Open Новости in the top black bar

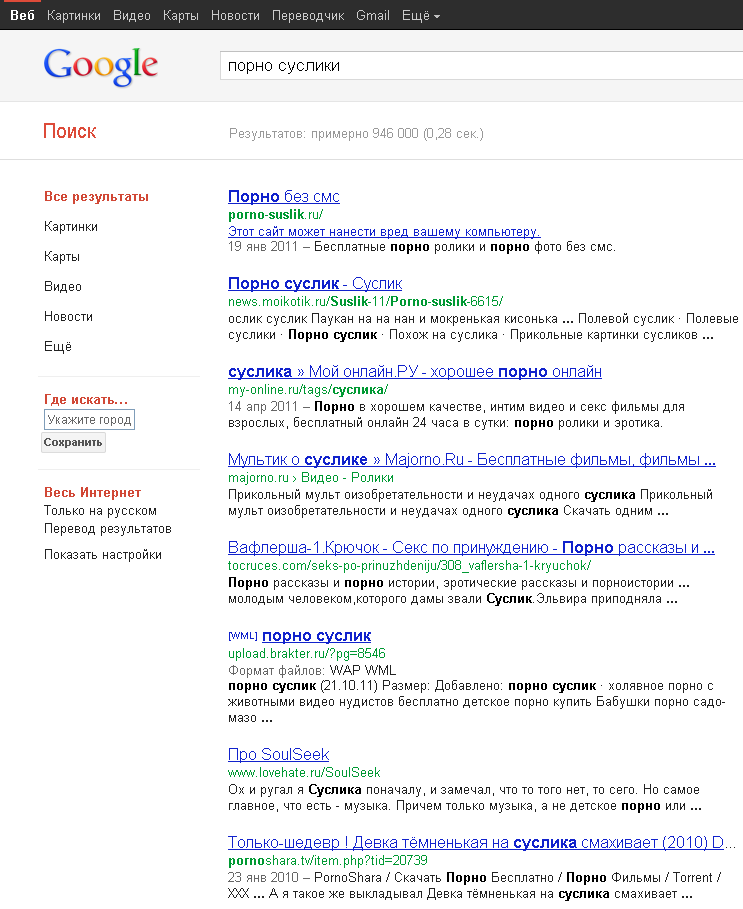coord(235,16)
